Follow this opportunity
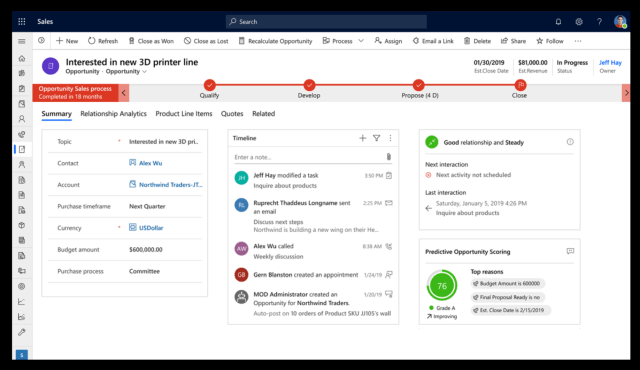Image resolution: width=640 pixels, height=370 pixels. 550,41
